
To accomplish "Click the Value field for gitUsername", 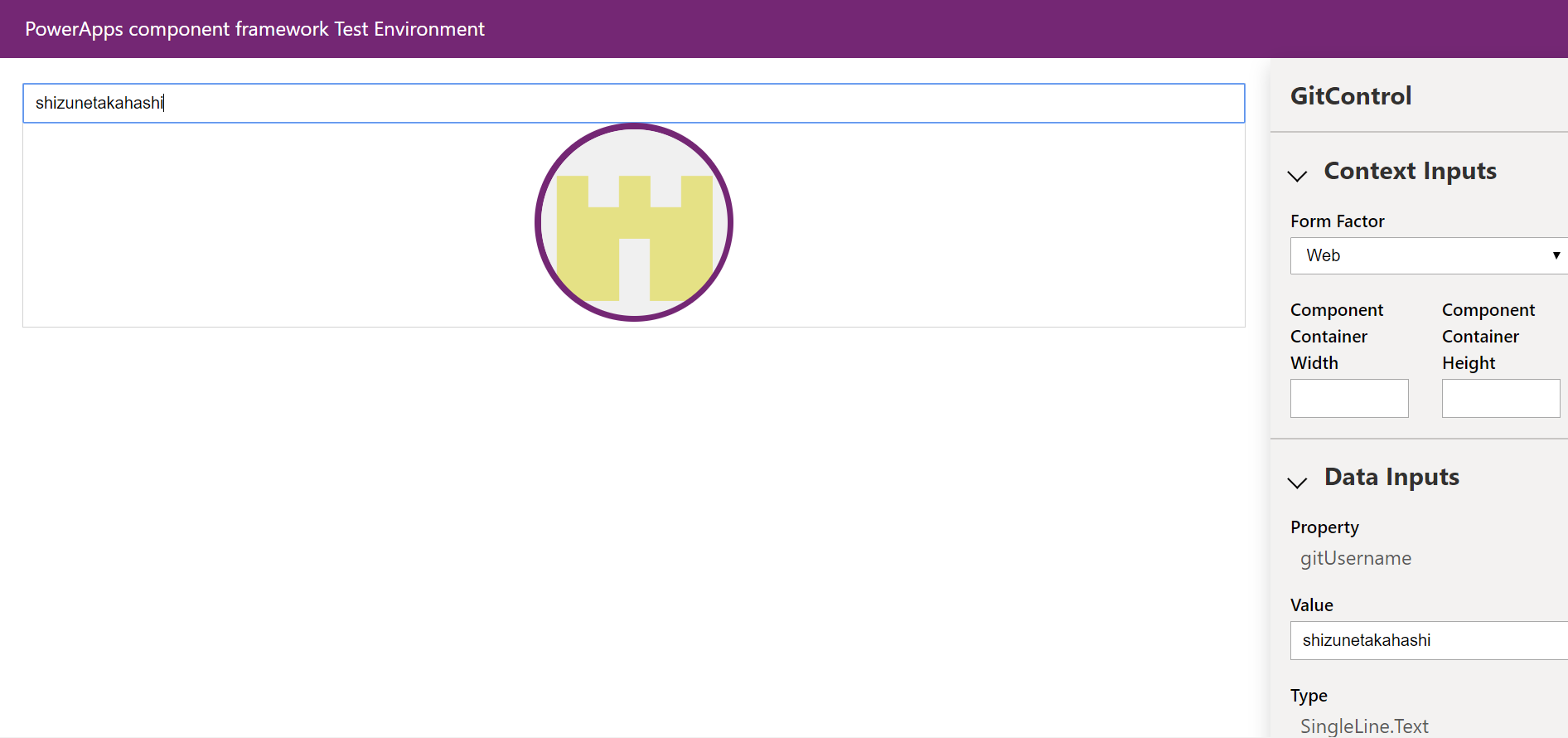I will [1429, 640].
